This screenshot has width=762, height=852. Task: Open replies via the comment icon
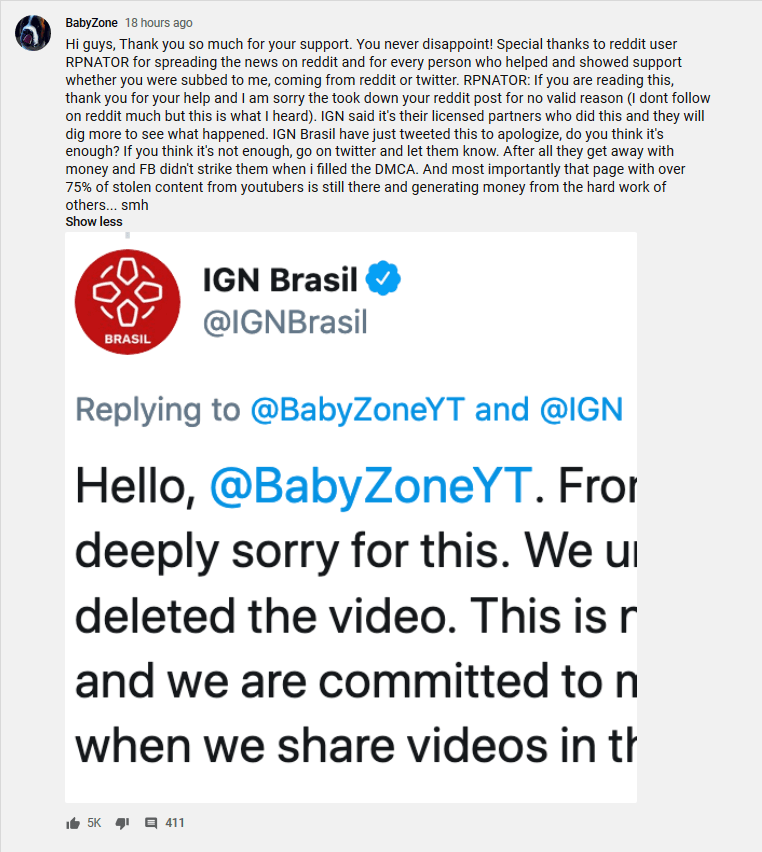151,823
